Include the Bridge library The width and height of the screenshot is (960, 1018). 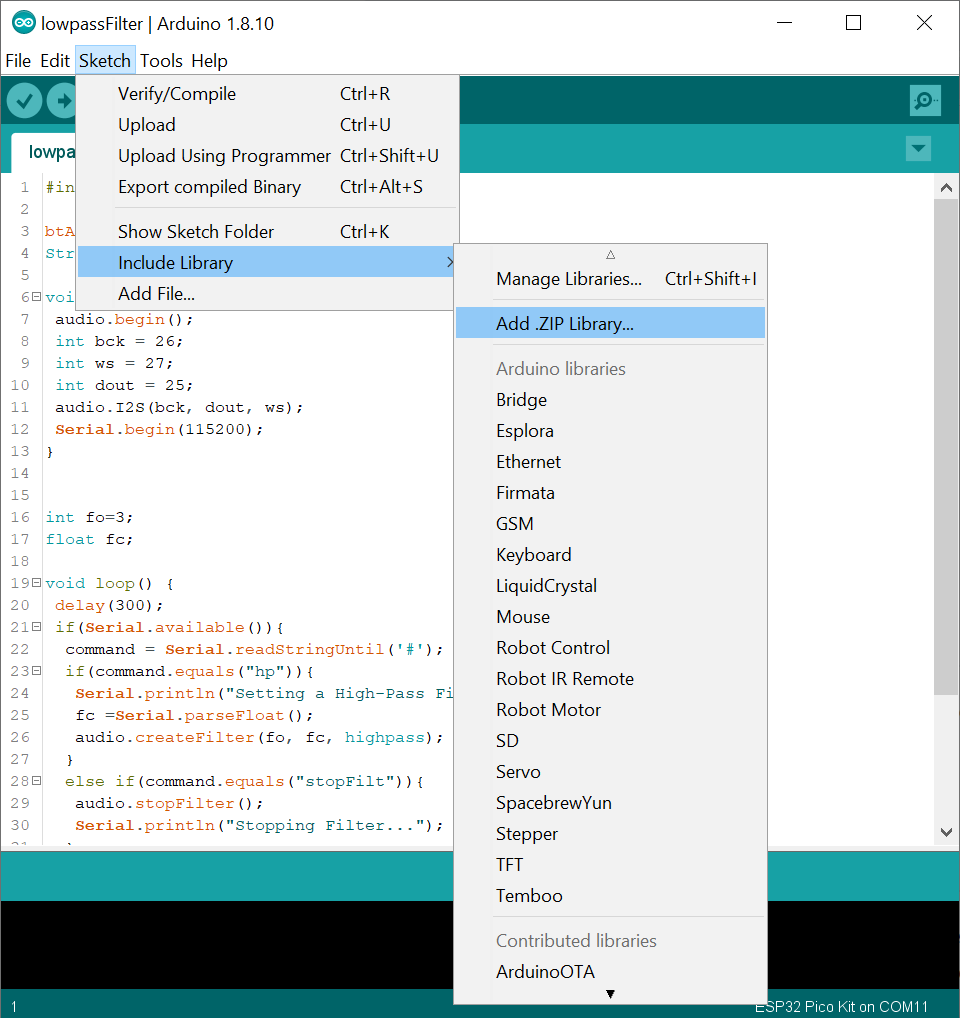[x=610, y=400]
